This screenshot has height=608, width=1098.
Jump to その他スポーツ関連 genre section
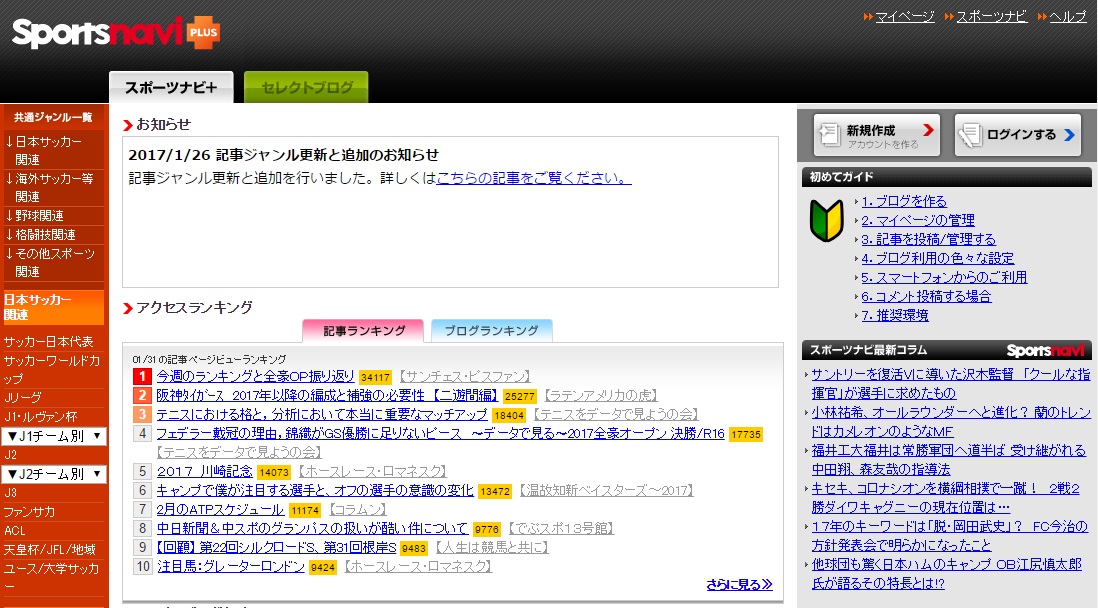(53, 262)
